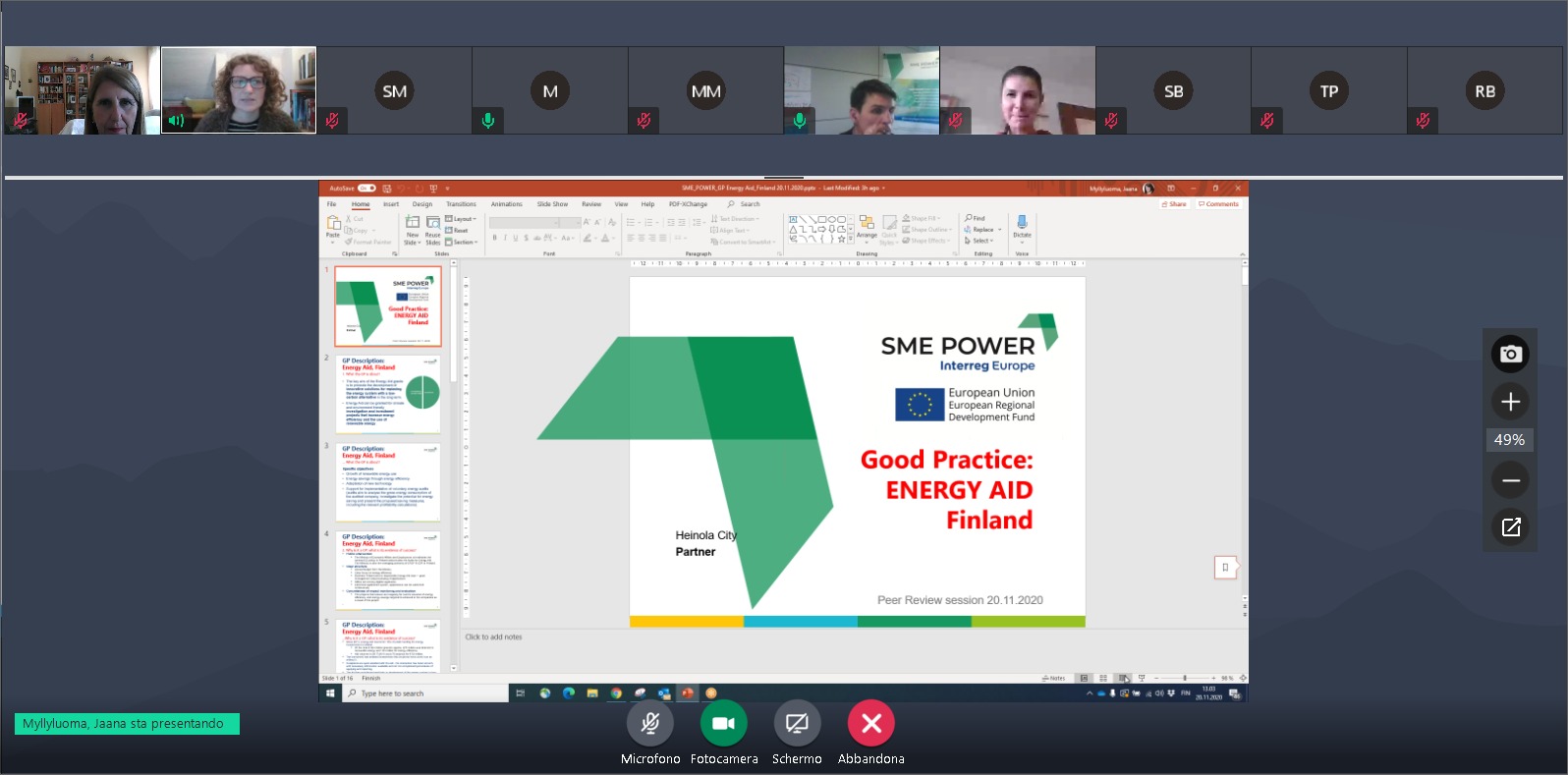This screenshot has height=775, width=1568.
Task: Expand the Arrange dropdown
Action: coord(867,228)
